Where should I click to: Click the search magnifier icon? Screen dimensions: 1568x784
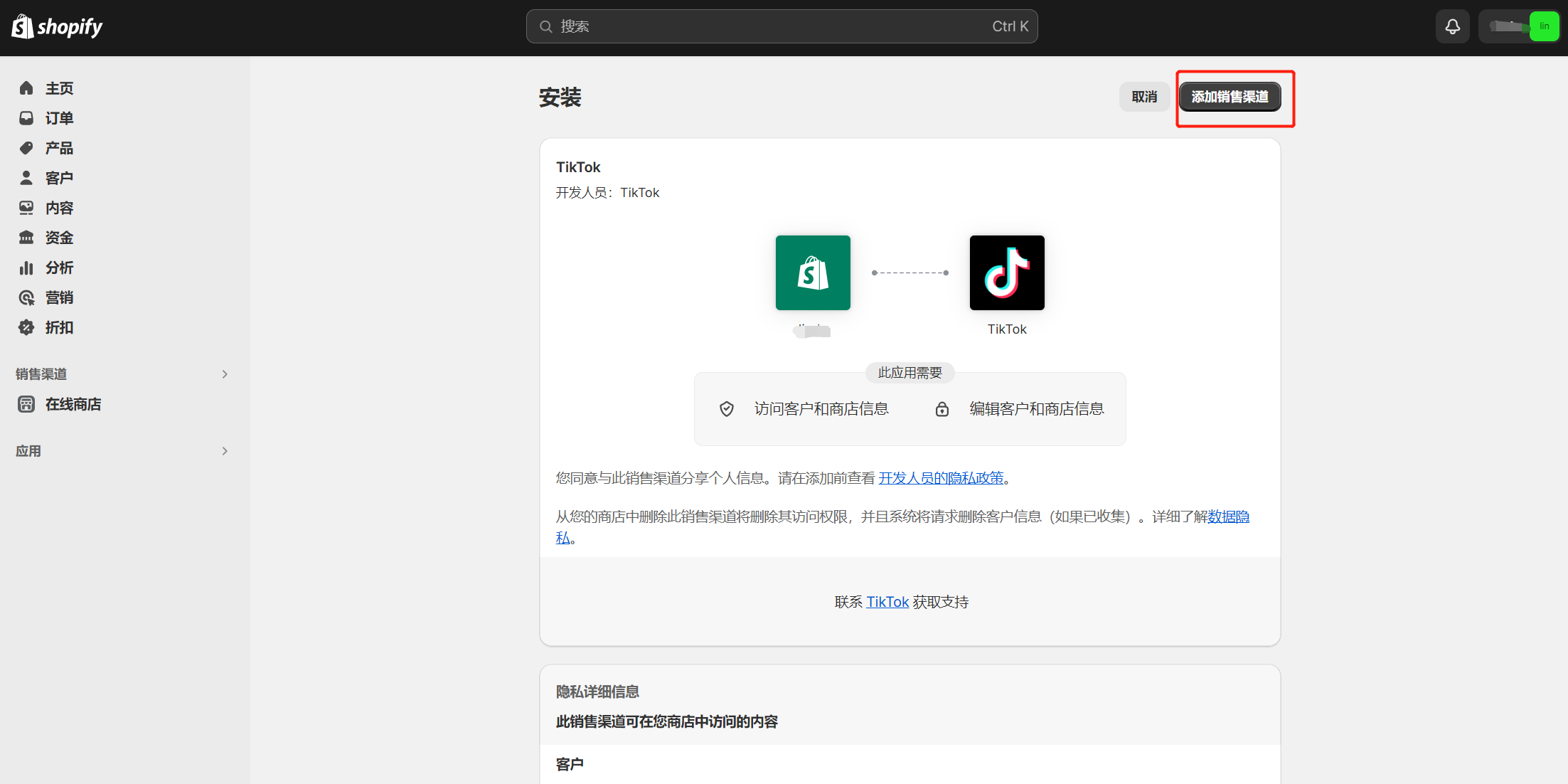tap(545, 26)
